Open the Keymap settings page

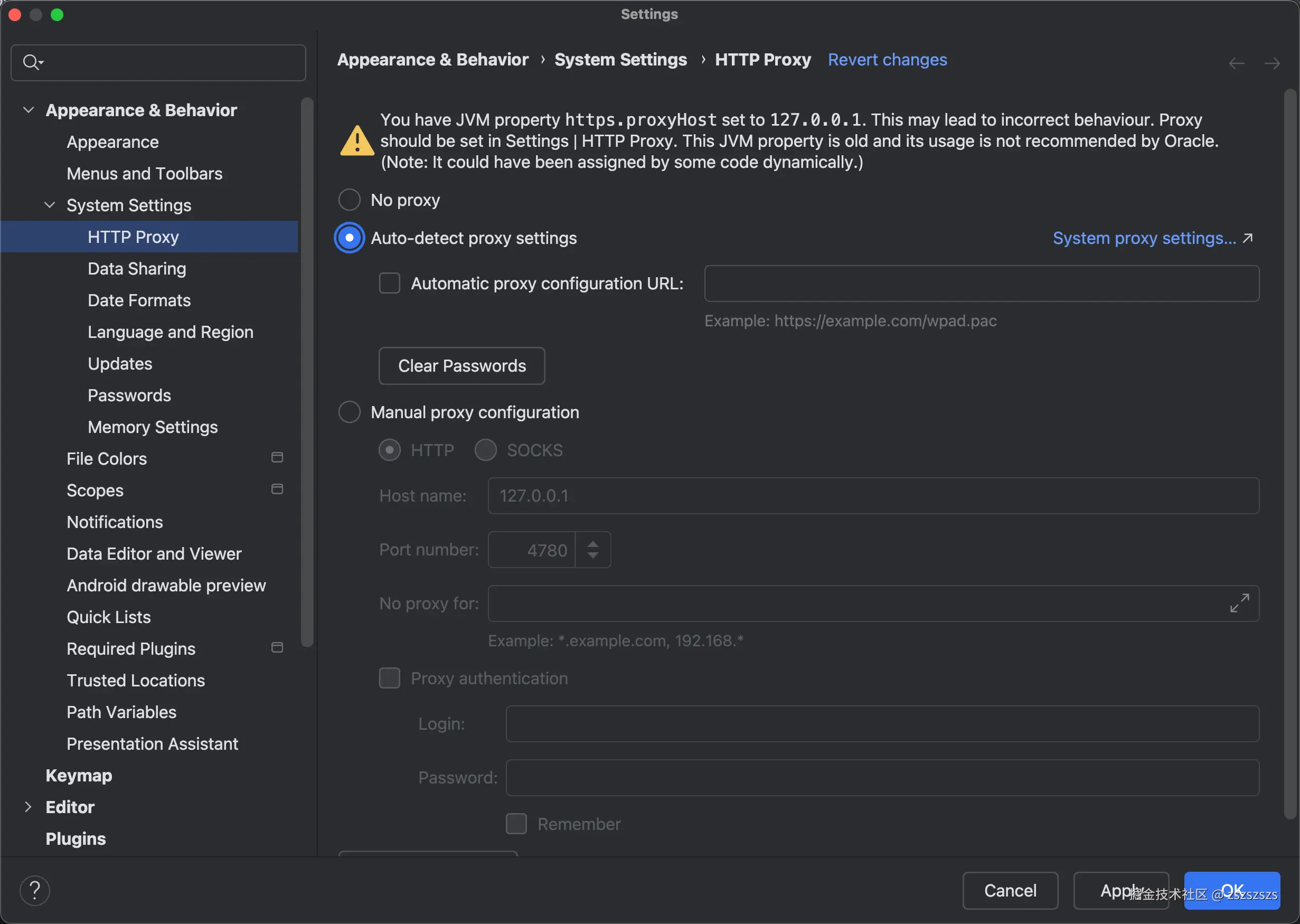79,775
